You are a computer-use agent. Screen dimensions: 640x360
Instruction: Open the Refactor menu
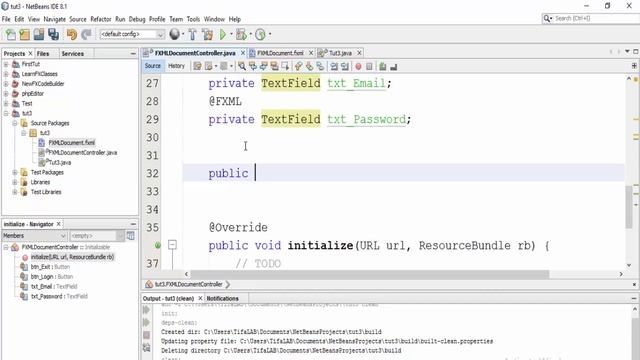click(x=101, y=19)
